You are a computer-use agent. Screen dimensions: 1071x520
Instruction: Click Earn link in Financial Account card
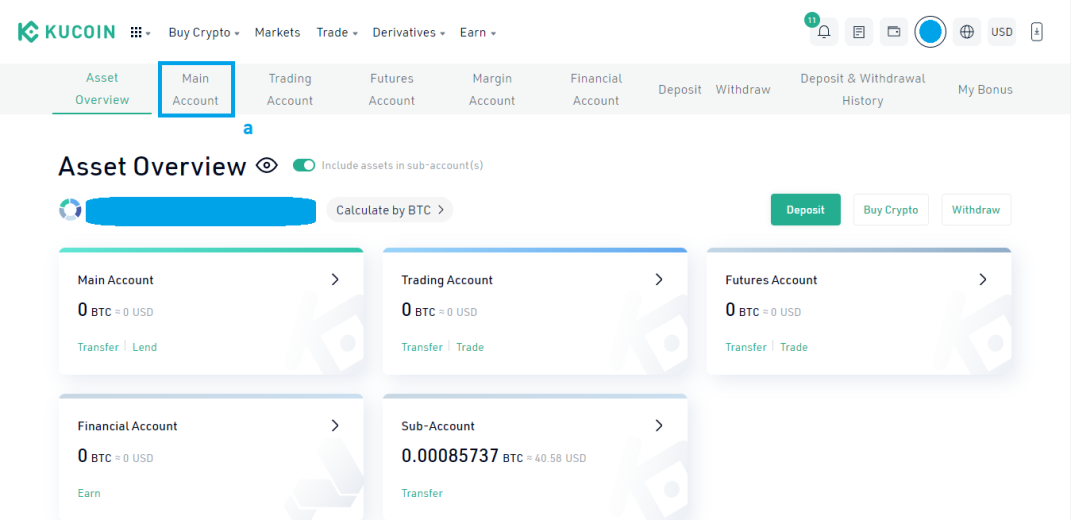tap(89, 493)
